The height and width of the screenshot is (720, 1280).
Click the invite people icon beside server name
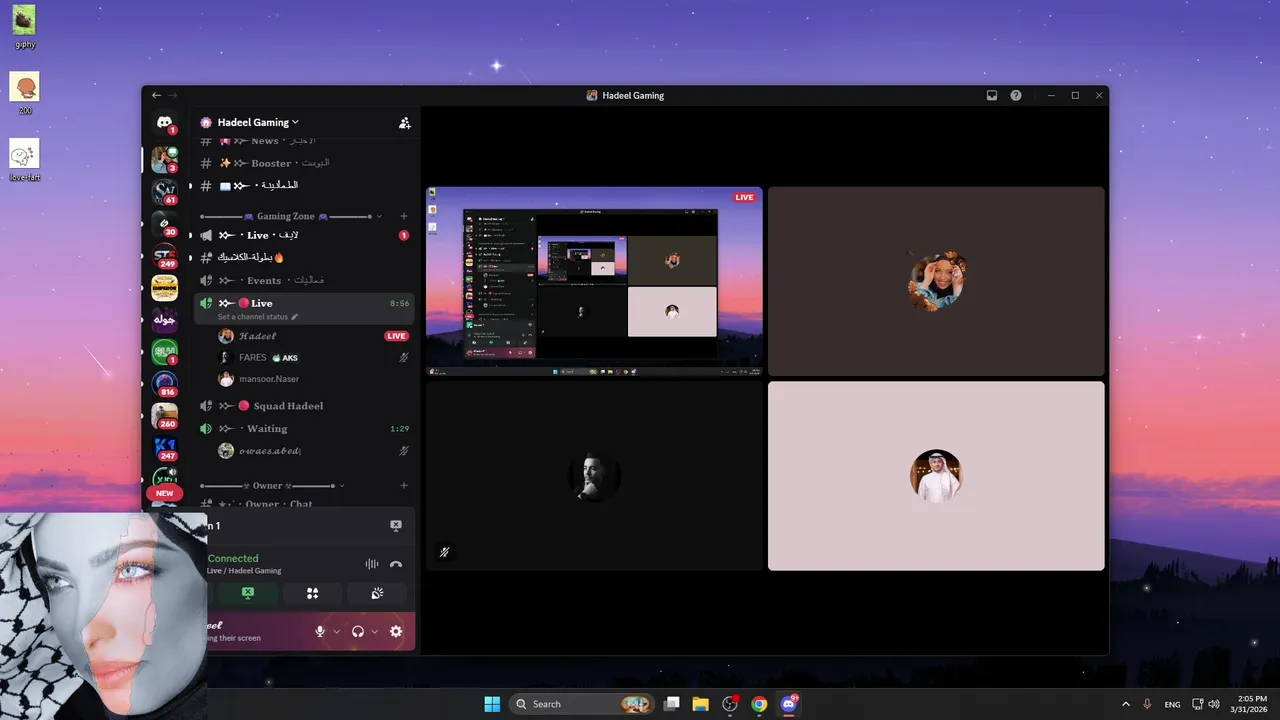(404, 122)
